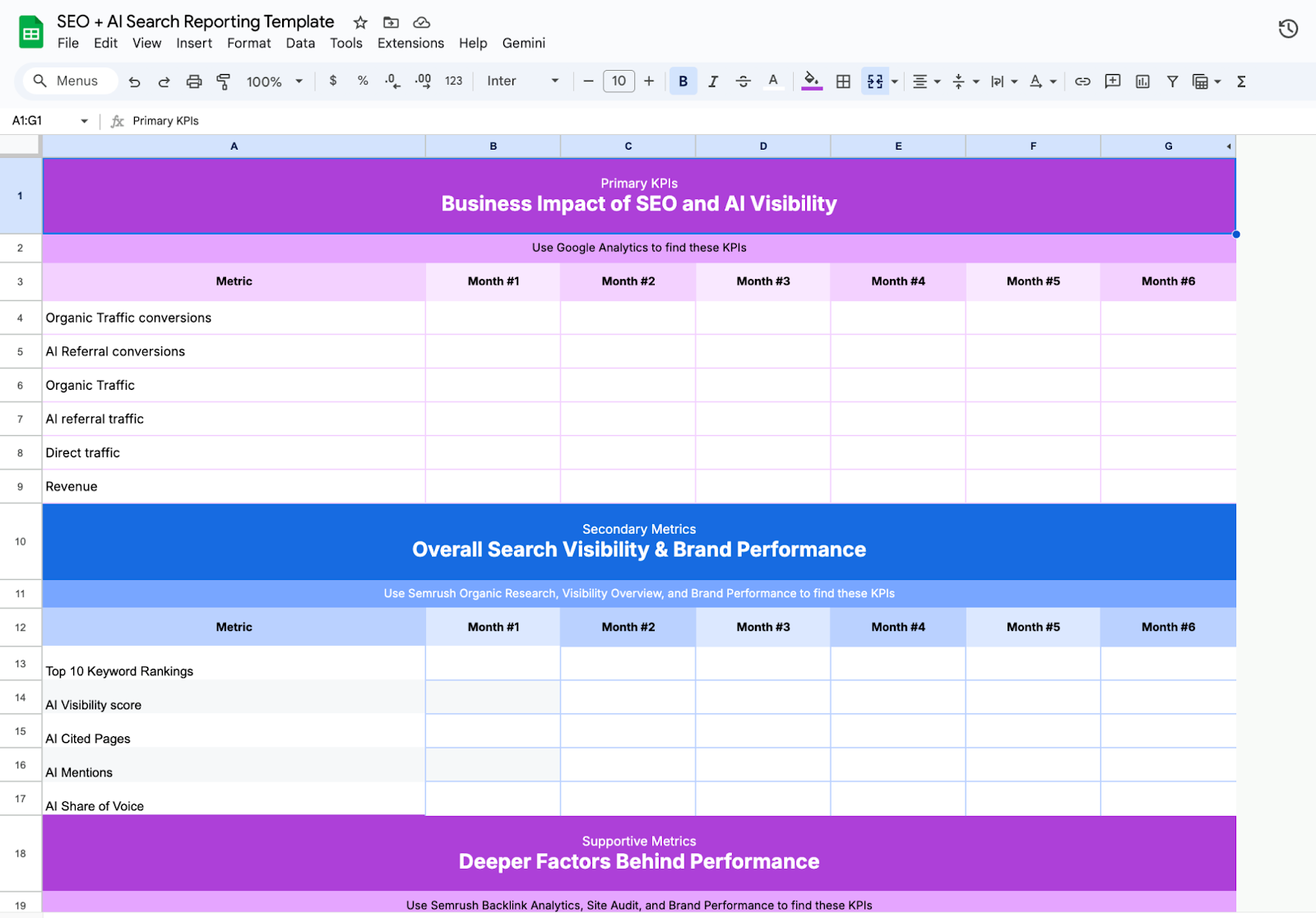1316x918 pixels.
Task: Insert a comment
Action: click(x=1112, y=81)
